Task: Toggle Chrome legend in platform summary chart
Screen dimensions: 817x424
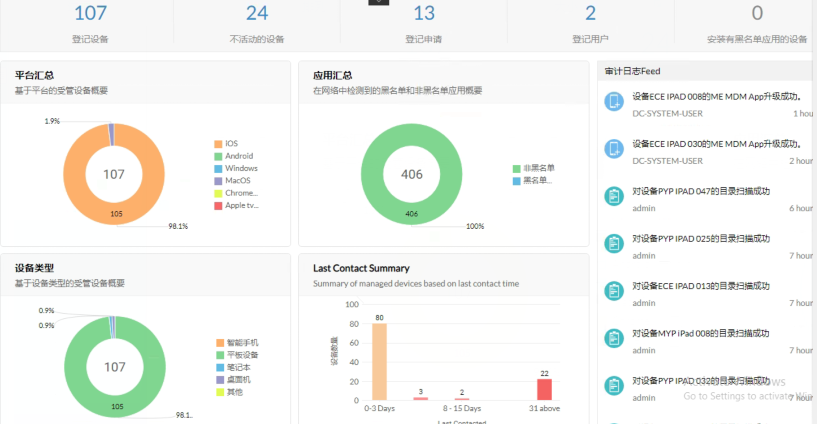Action: pyautogui.click(x=236, y=193)
